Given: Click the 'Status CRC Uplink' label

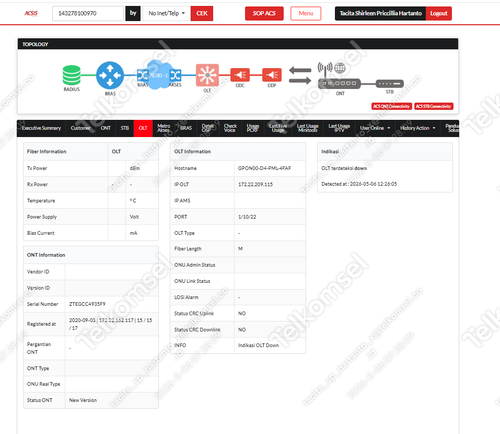Looking at the screenshot, I should (x=194, y=313).
